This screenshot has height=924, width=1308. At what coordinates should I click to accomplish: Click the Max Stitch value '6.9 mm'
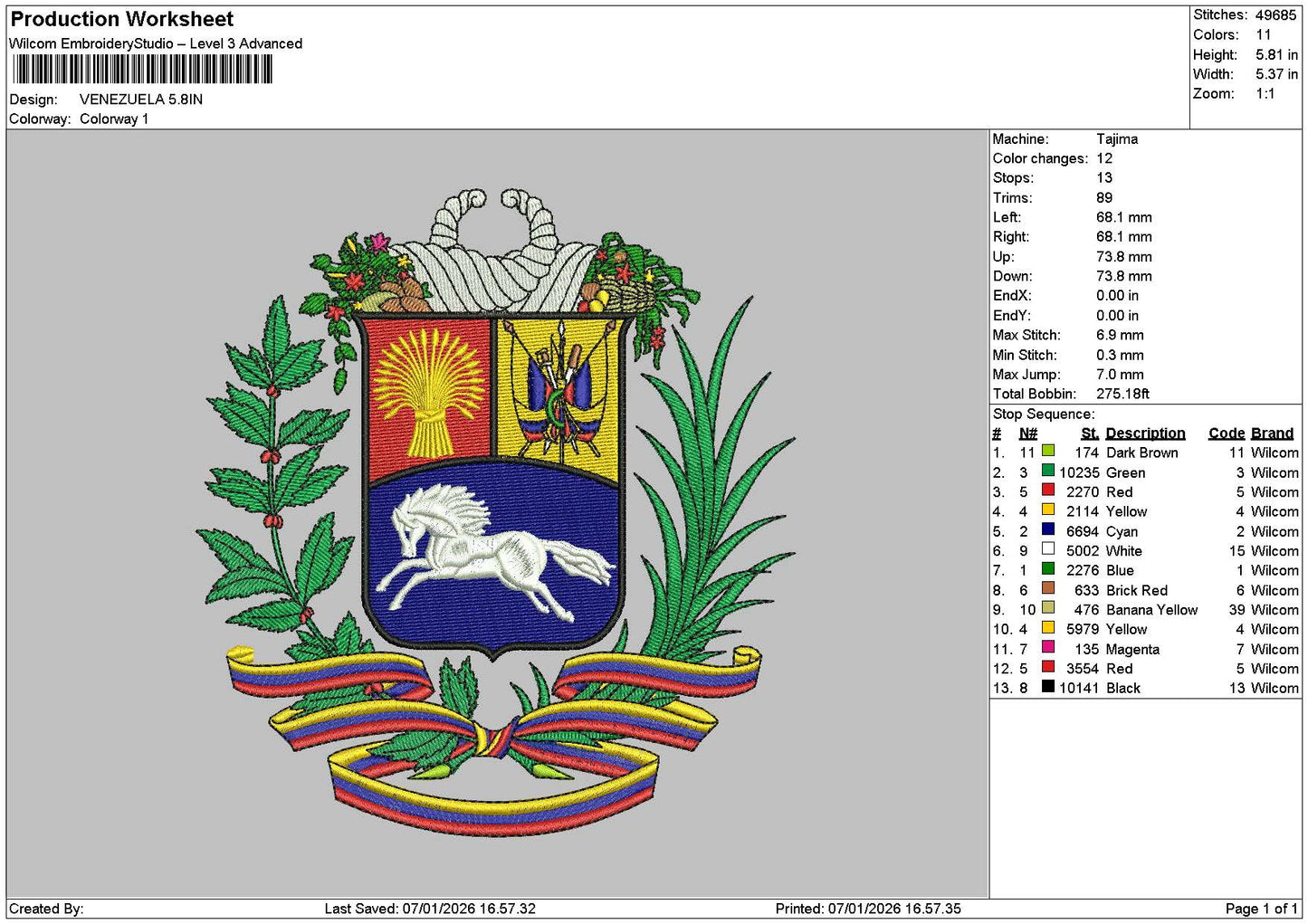(1120, 335)
